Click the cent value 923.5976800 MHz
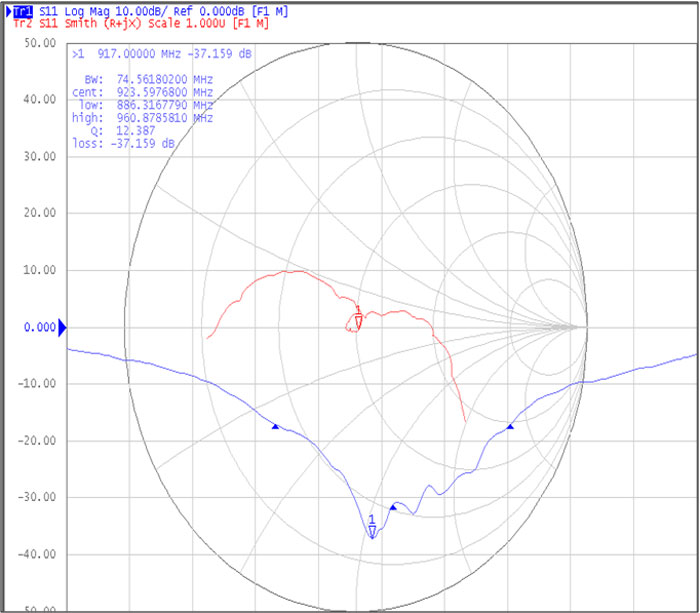Image resolution: width=700 pixels, height=613 pixels. (x=165, y=92)
